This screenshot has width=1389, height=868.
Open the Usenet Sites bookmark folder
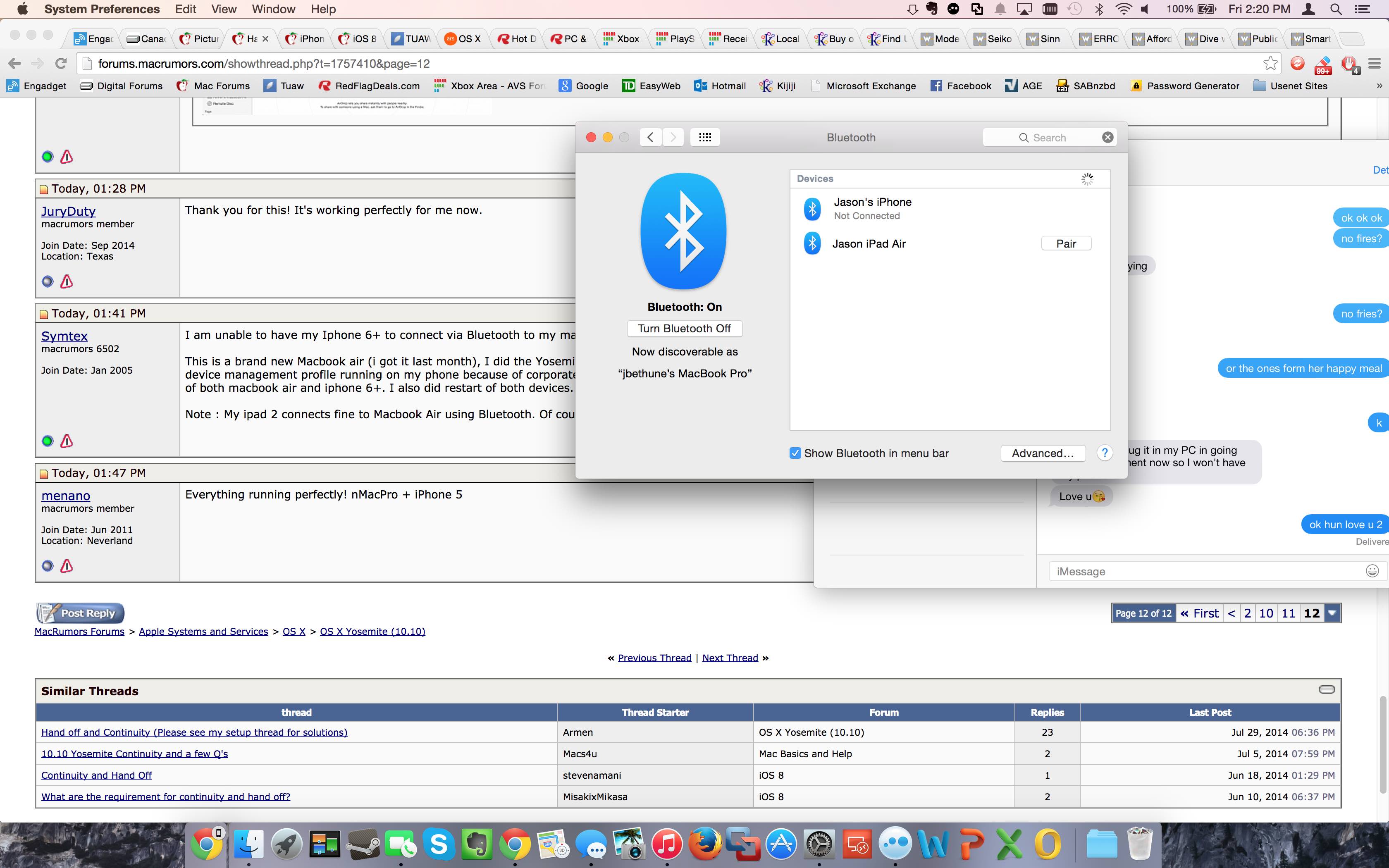[x=1290, y=86]
